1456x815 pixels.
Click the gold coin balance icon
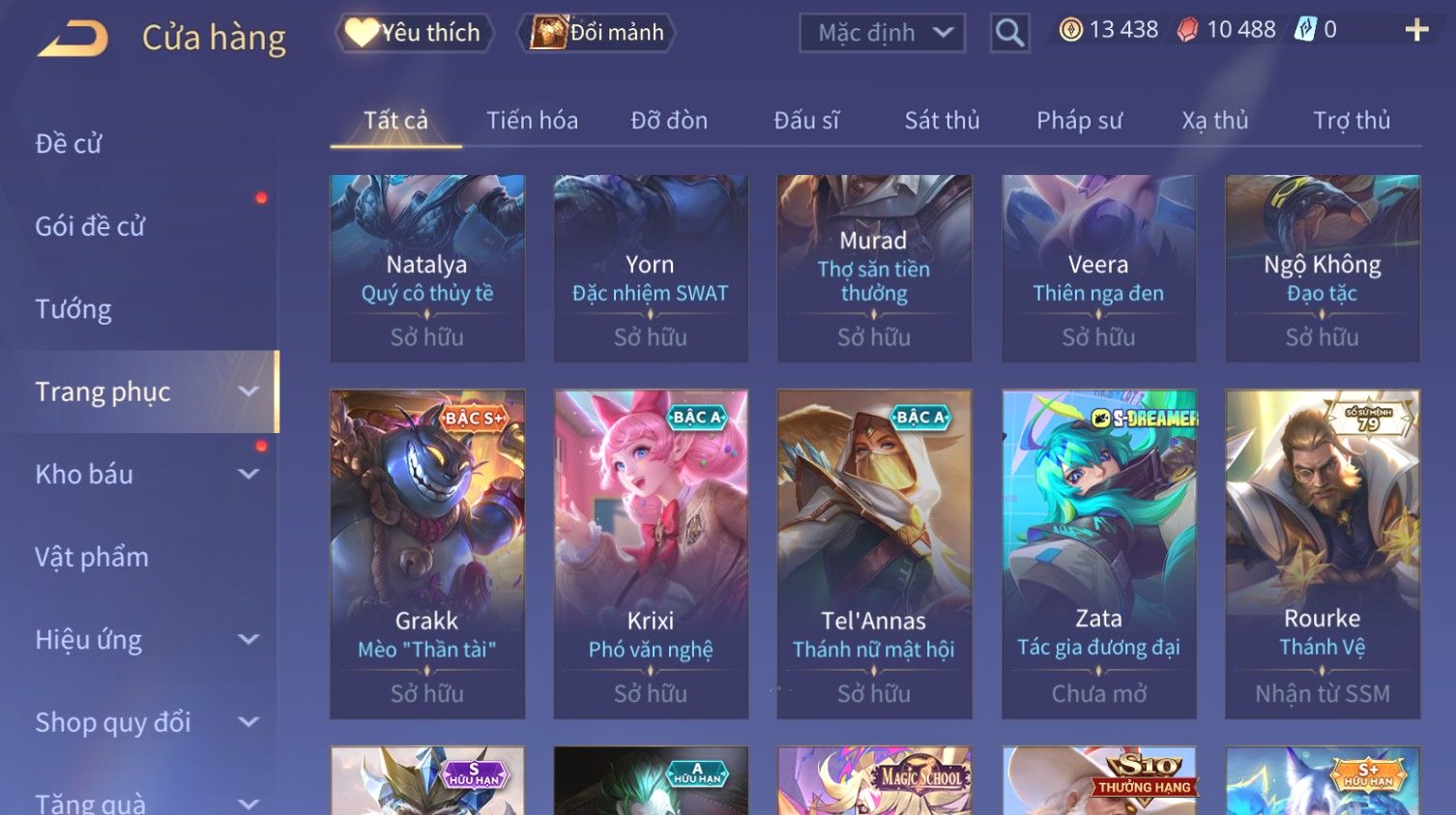[1070, 30]
